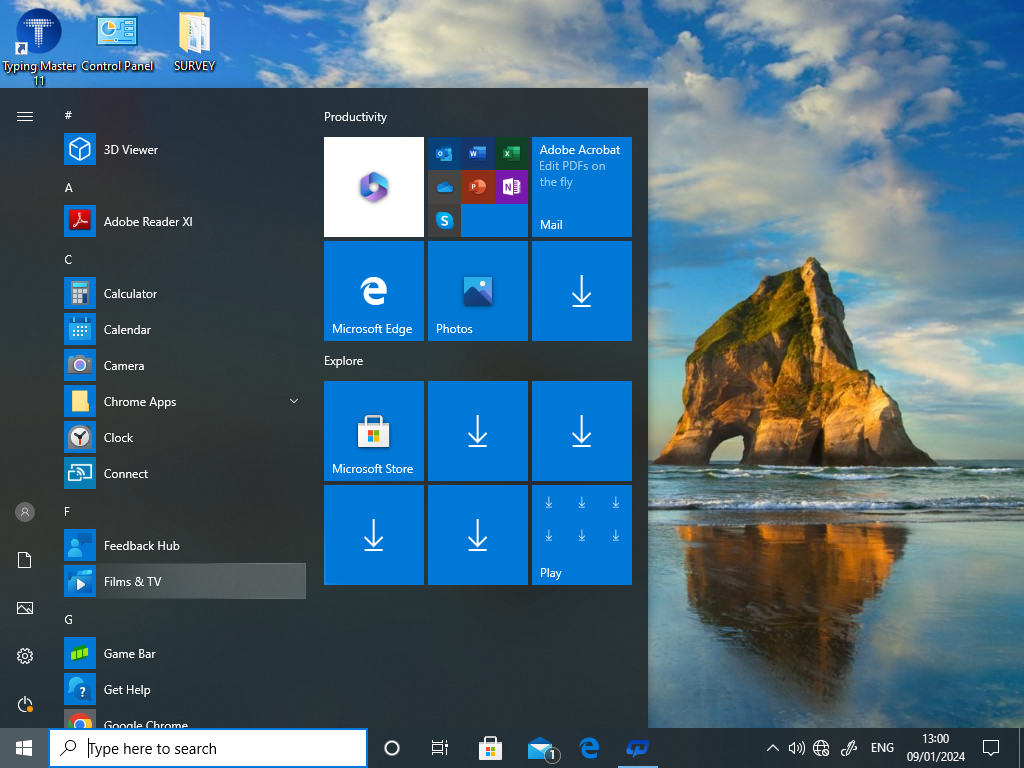Click the Productivity group heading
This screenshot has width=1024, height=768.
point(356,117)
